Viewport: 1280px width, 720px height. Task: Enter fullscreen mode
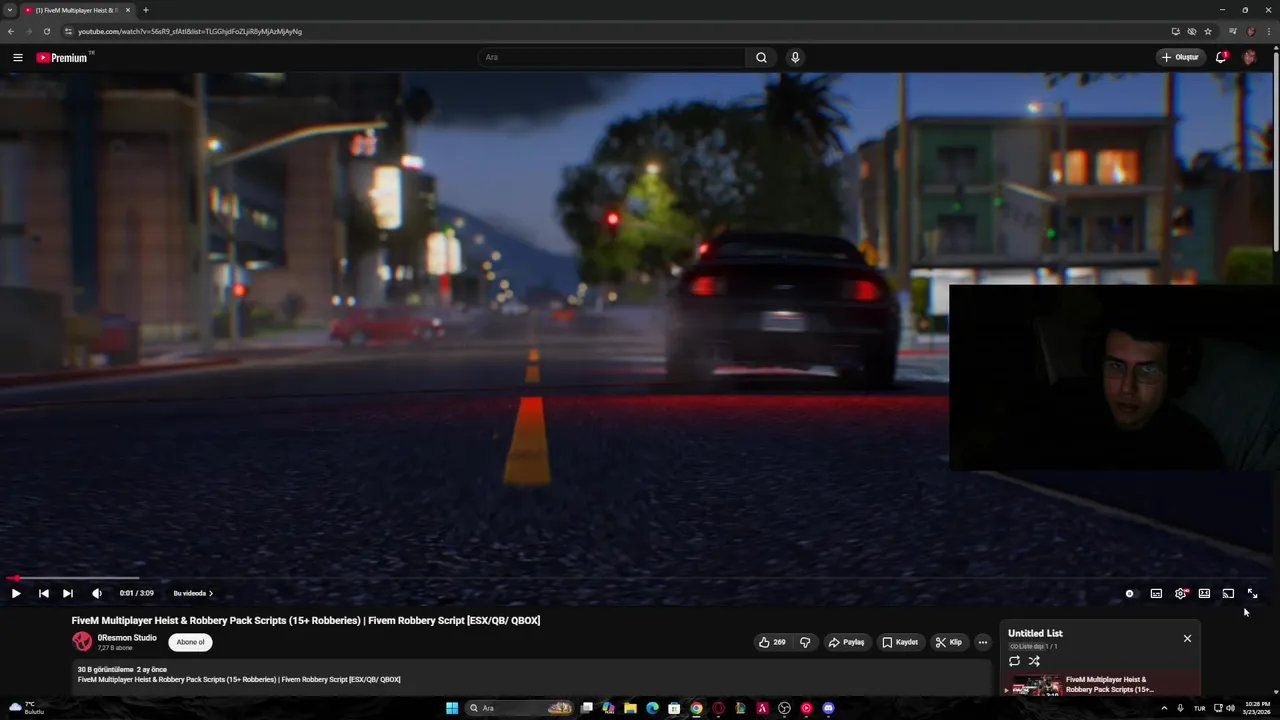(x=1252, y=593)
